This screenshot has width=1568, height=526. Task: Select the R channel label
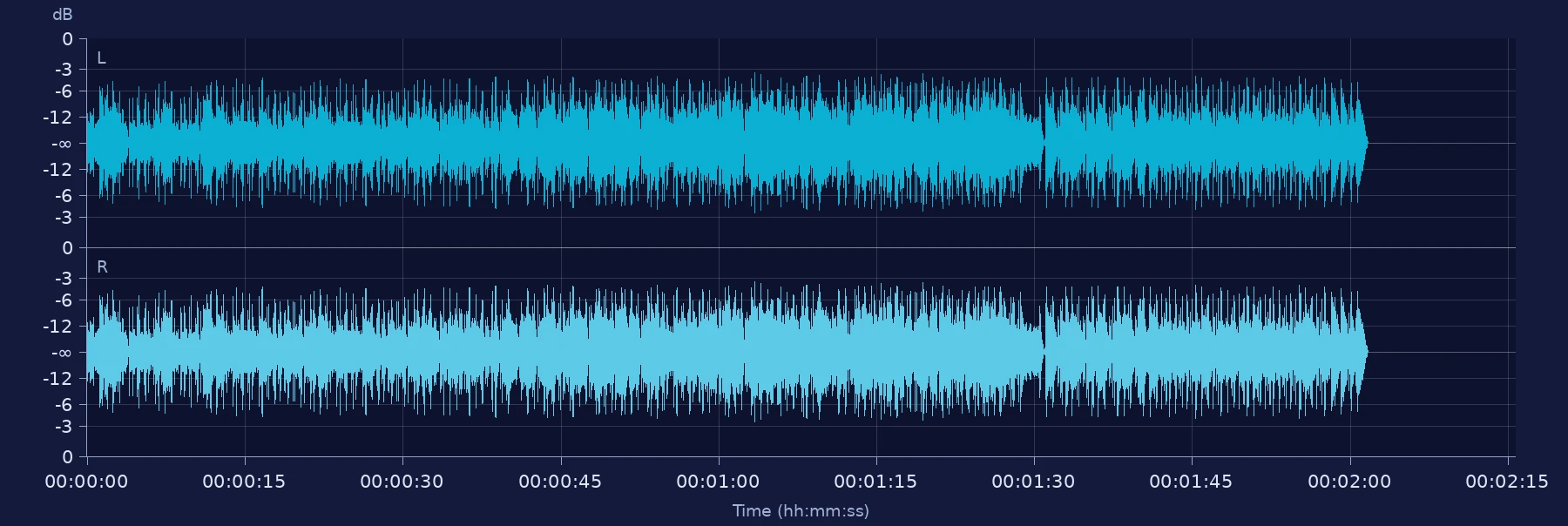[102, 267]
